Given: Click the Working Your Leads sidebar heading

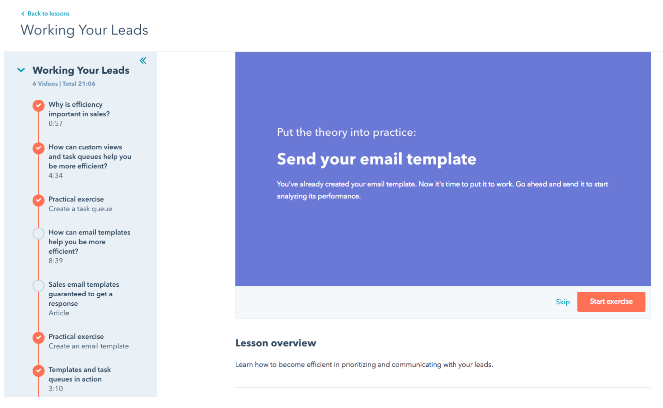Looking at the screenshot, I should pos(81,71).
